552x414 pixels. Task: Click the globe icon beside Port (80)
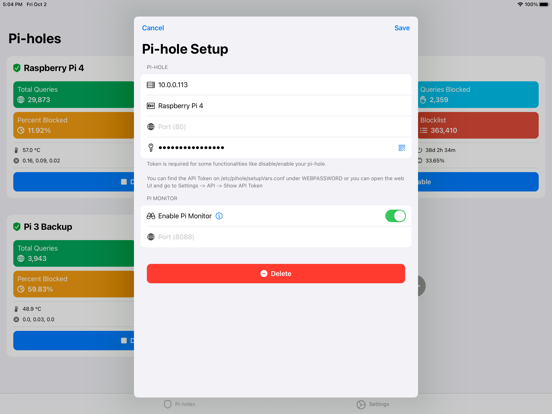[151, 127]
